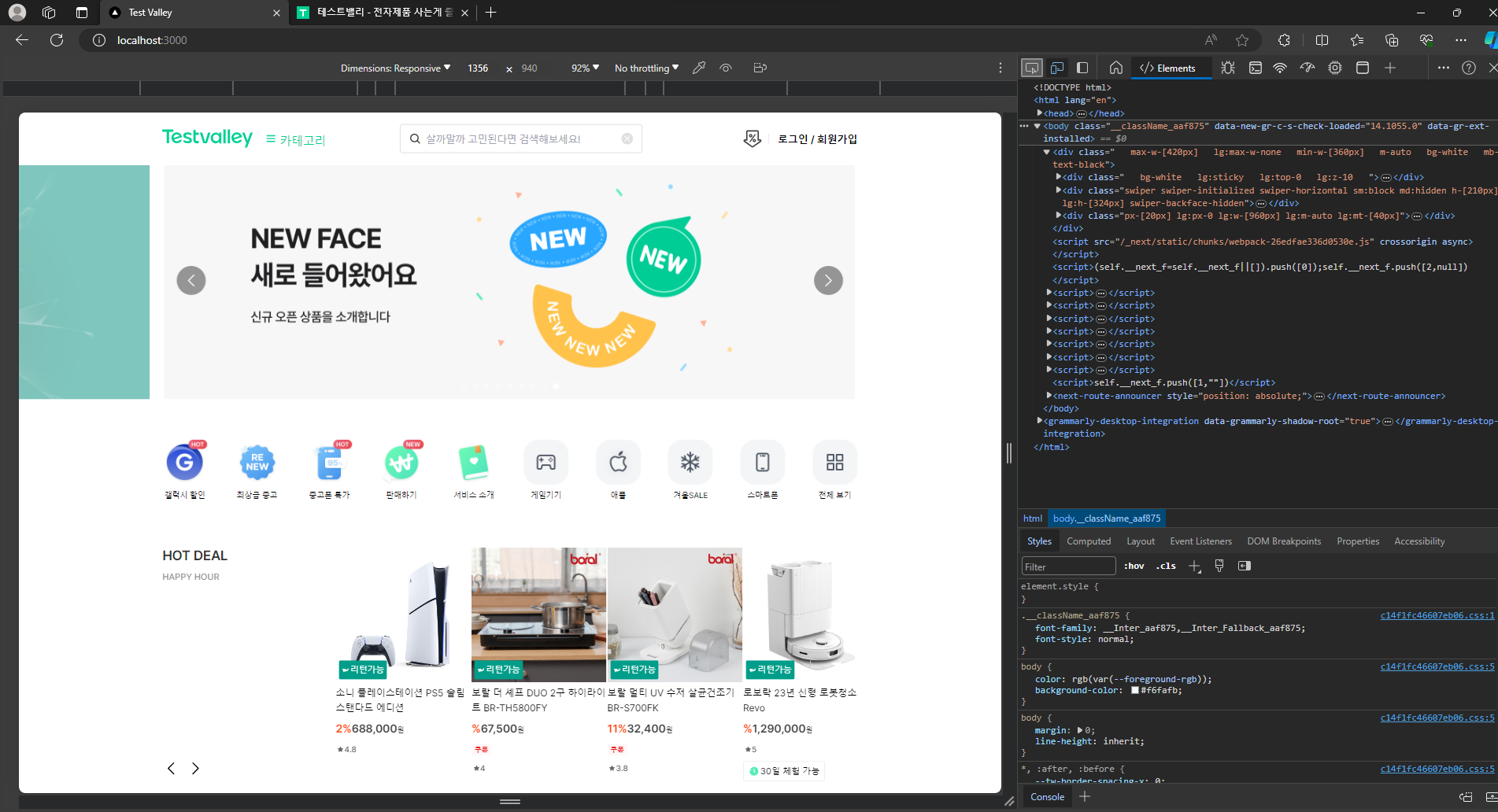Open the 갤럭시 할인 Galaxy shortcut icon
The width and height of the screenshot is (1498, 812).
(x=185, y=463)
